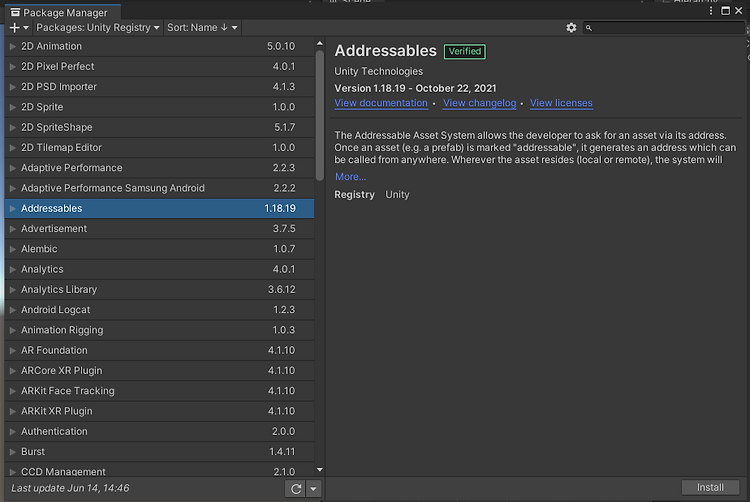
Task: Click the Version 1.18.19 - October 22, 2021 text
Action: pyautogui.click(x=415, y=88)
